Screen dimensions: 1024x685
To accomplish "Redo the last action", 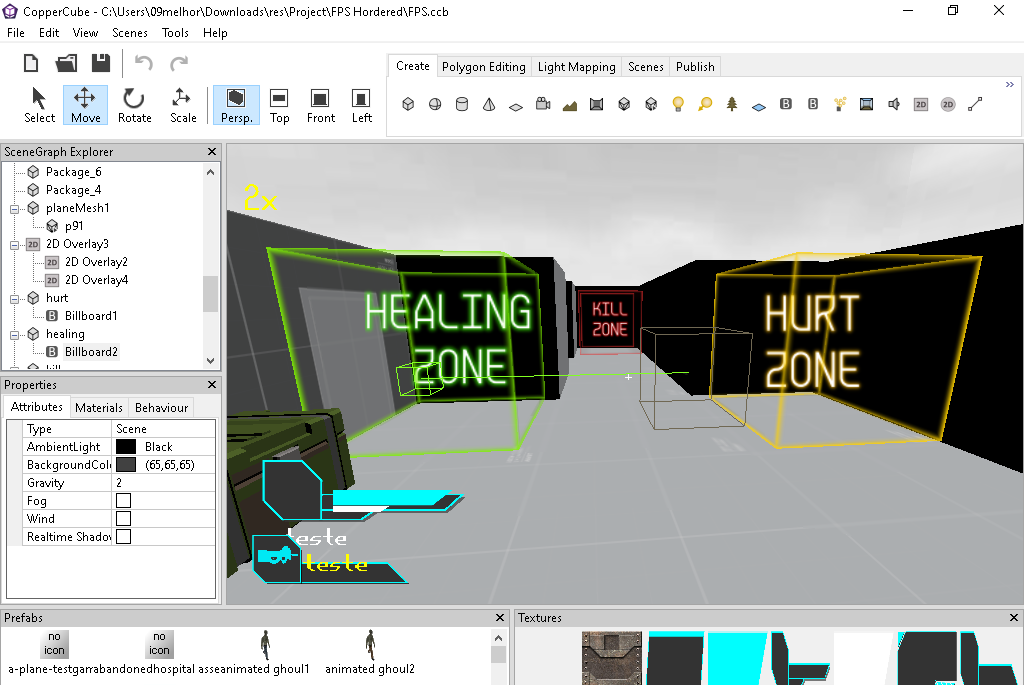I will (179, 63).
